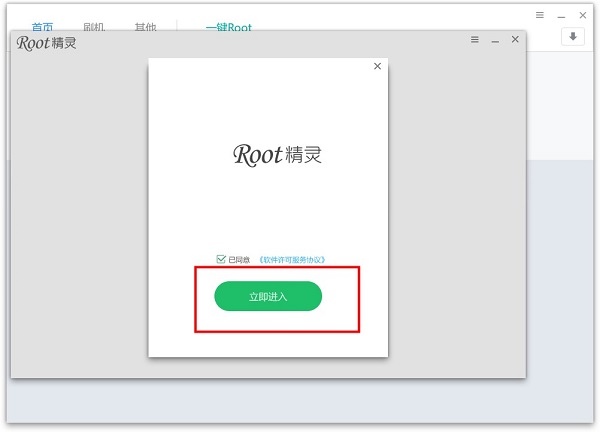
Task: Toggle the 已同意 agreement checkbox
Action: point(221,260)
